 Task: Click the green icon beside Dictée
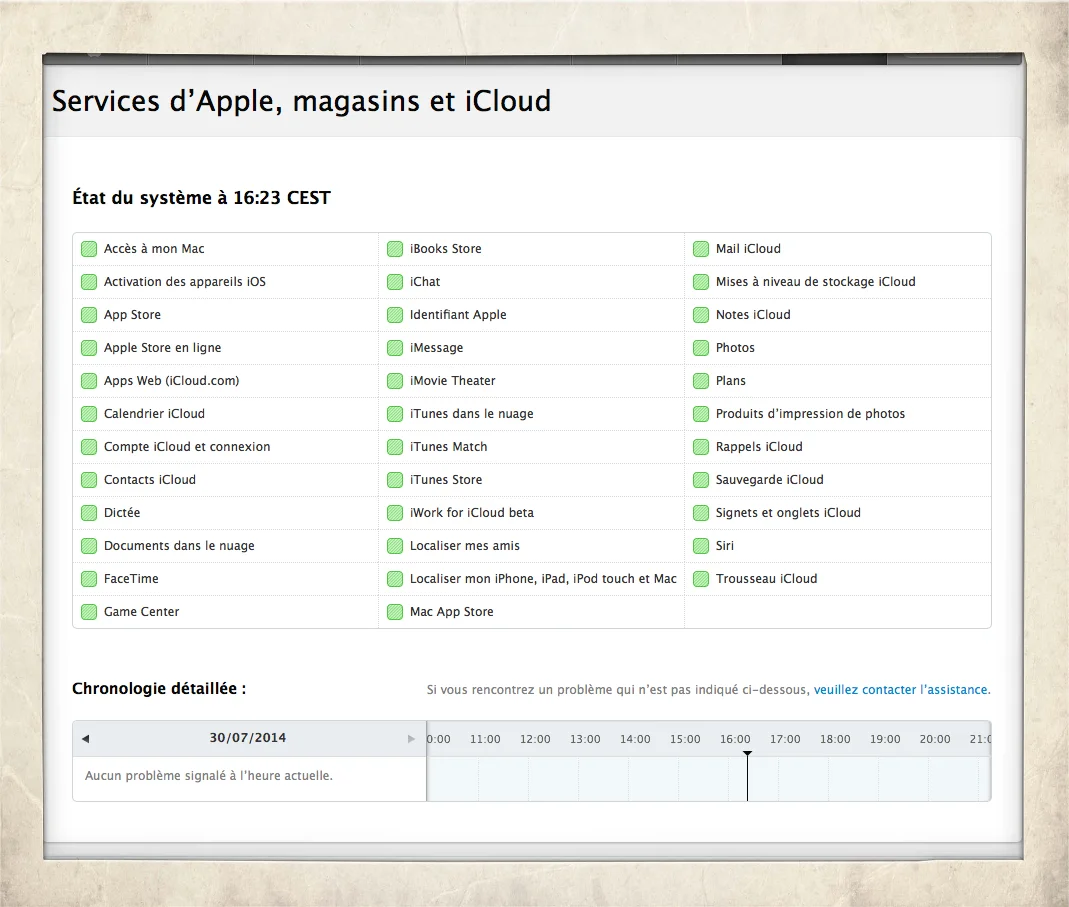(89, 513)
